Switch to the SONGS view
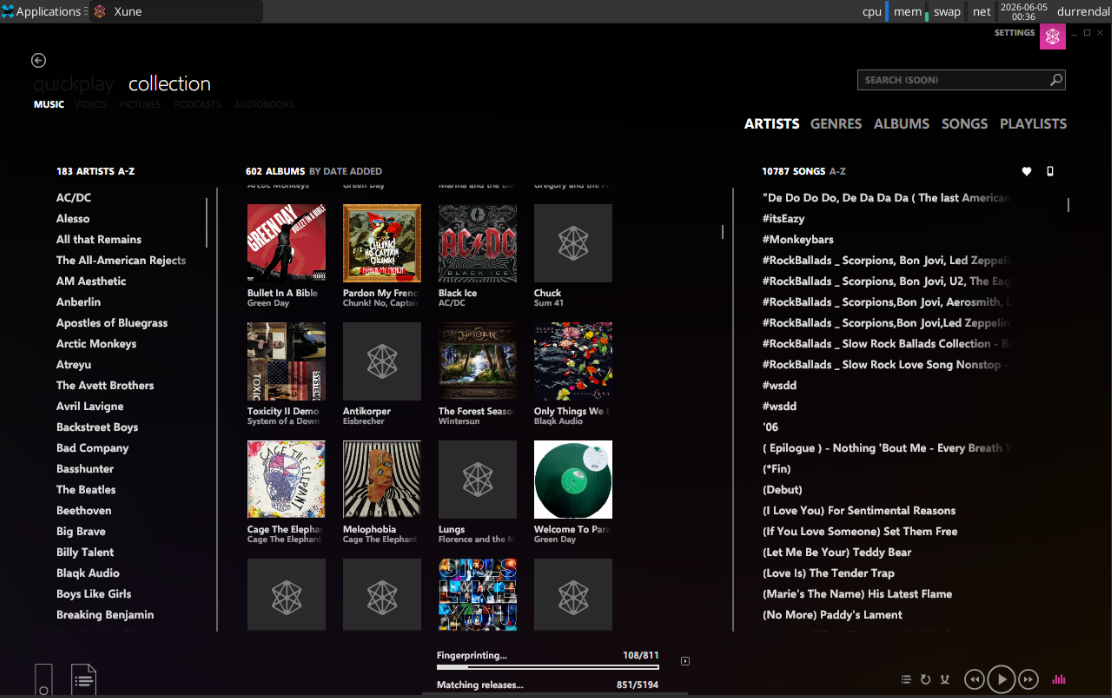Image resolution: width=1112 pixels, height=698 pixels. click(x=964, y=123)
